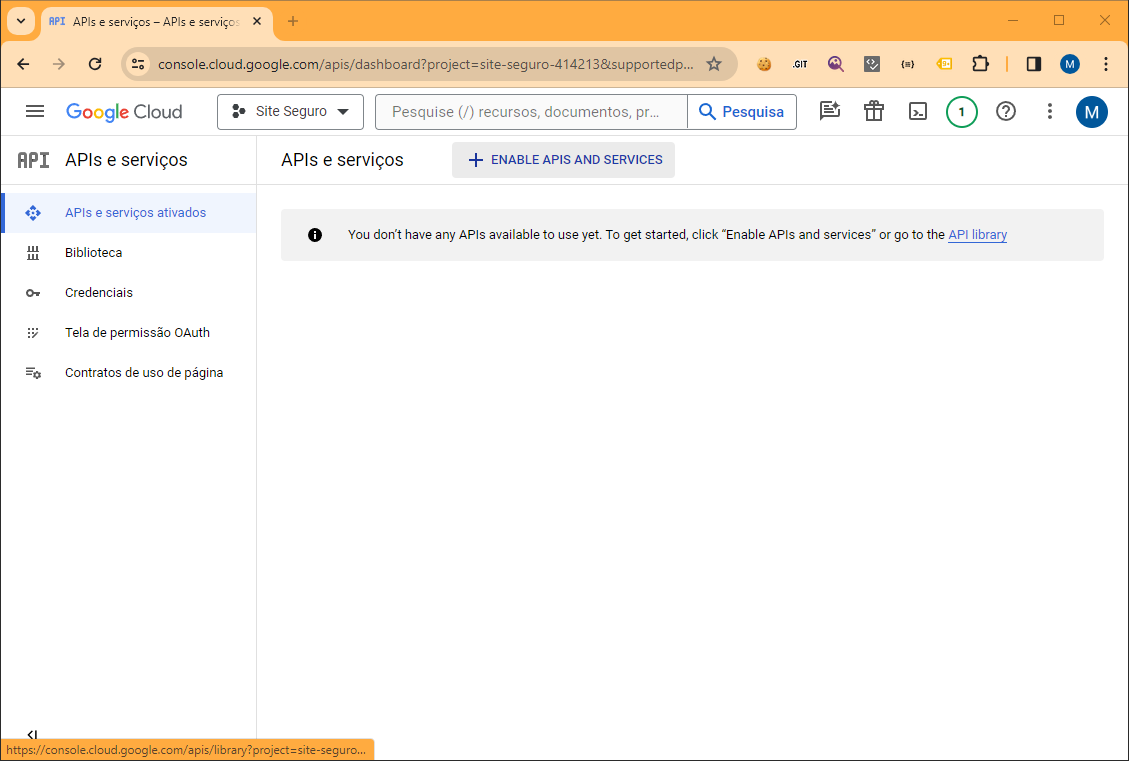The height and width of the screenshot is (761, 1129).
Task: Open the Chrome three-dot menu
Action: point(1106,64)
